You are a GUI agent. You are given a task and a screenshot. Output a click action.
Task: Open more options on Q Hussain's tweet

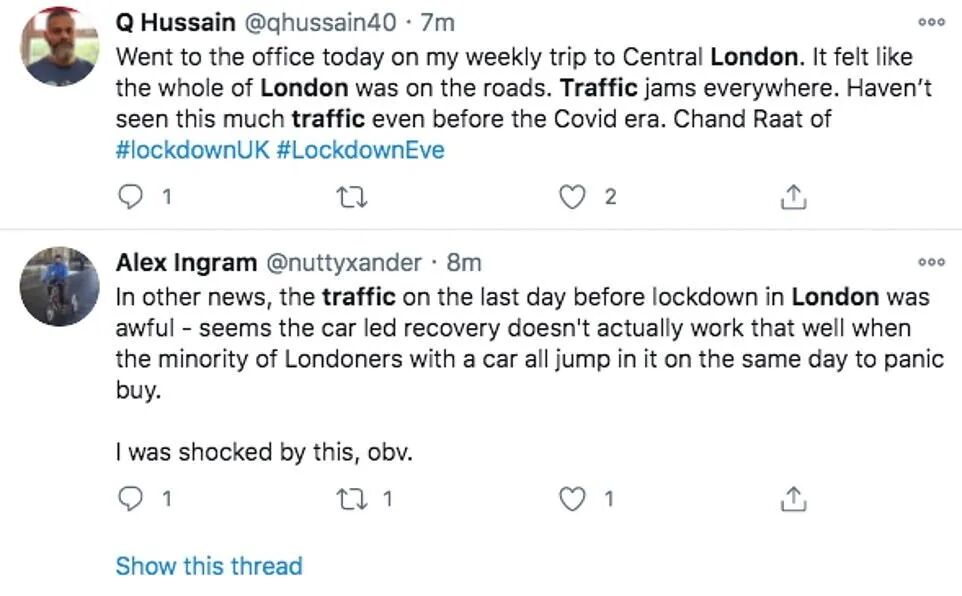coord(931,21)
